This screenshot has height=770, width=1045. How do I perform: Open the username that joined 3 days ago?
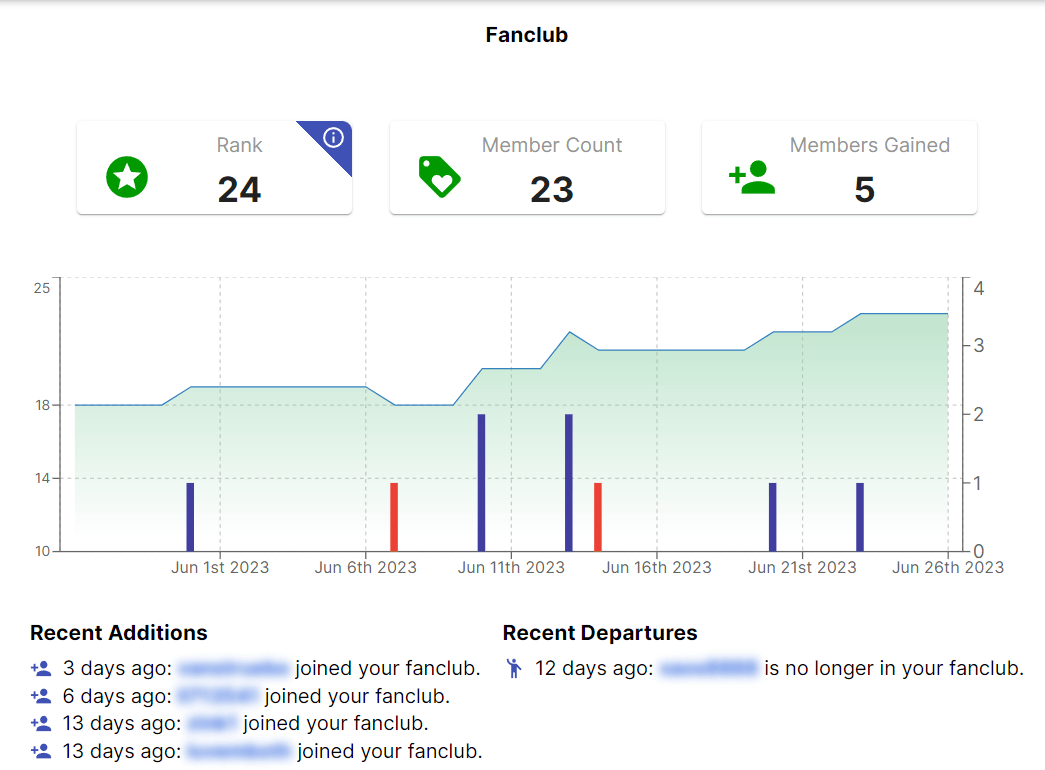[x=234, y=668]
